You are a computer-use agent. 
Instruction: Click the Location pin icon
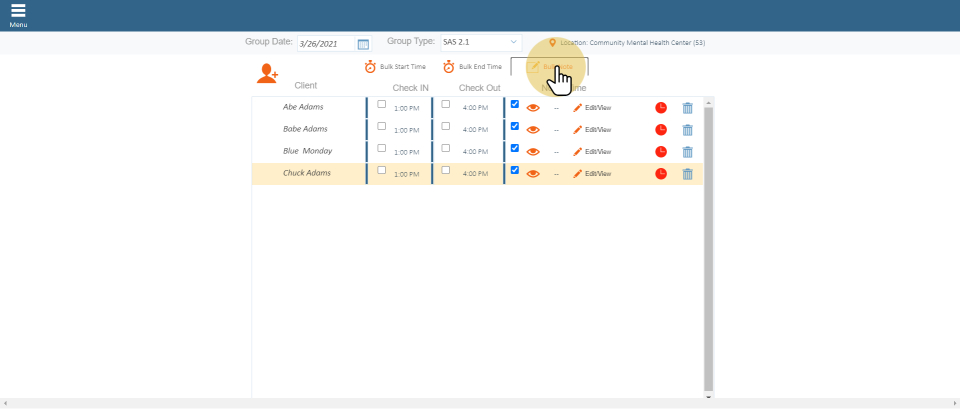pos(553,43)
